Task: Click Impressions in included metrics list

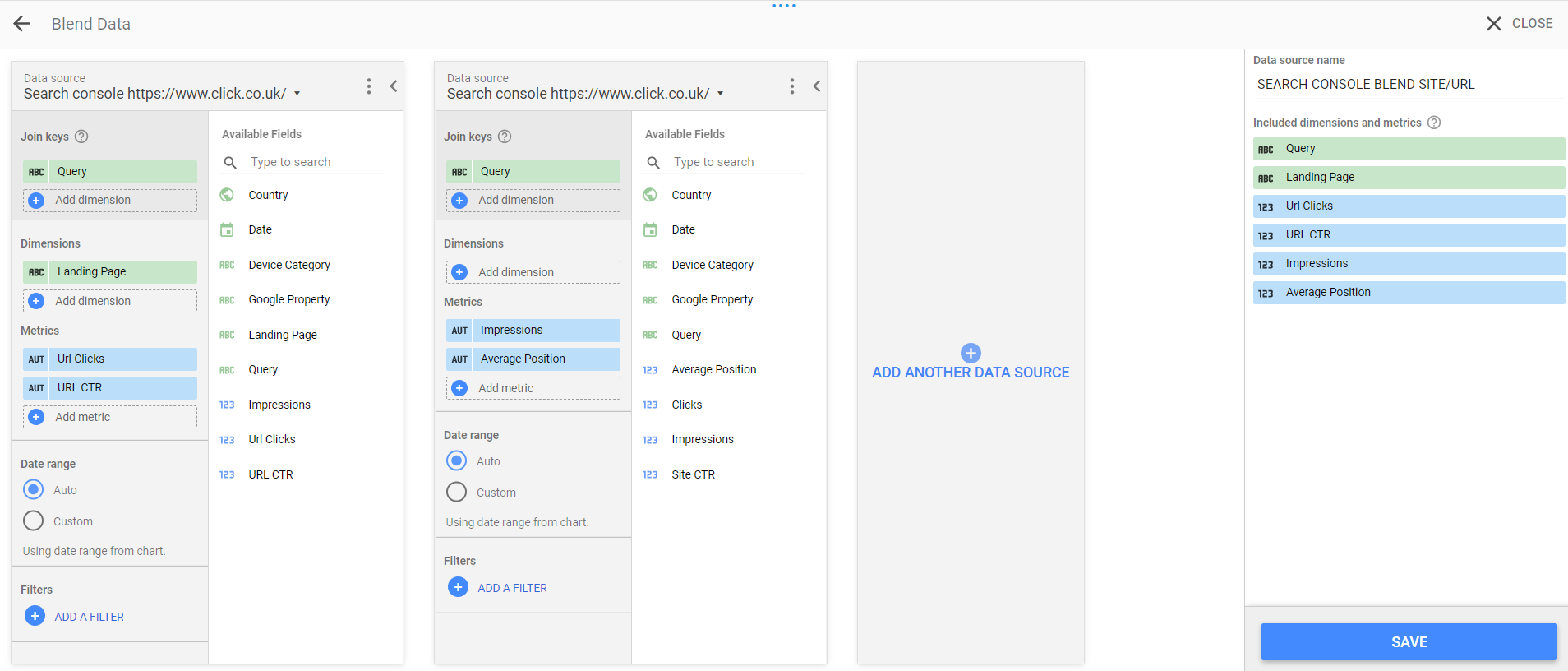Action: [1409, 264]
